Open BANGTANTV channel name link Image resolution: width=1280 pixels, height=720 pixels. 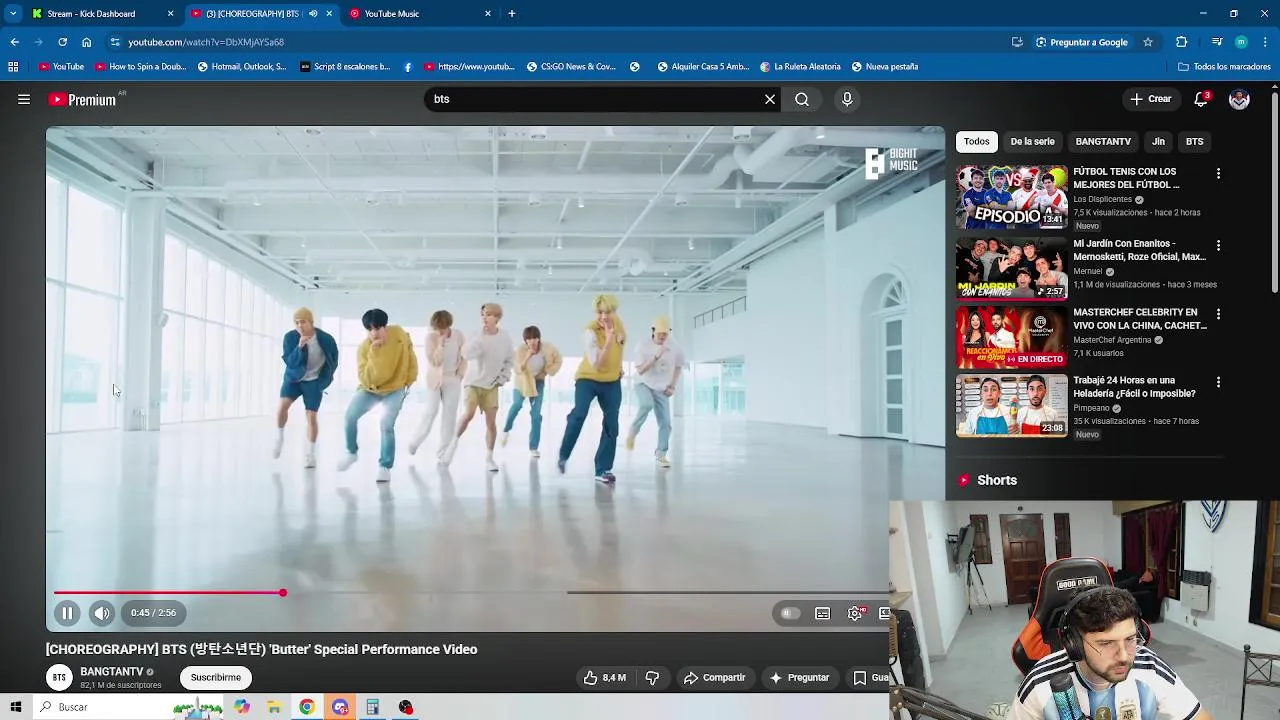pos(111,672)
